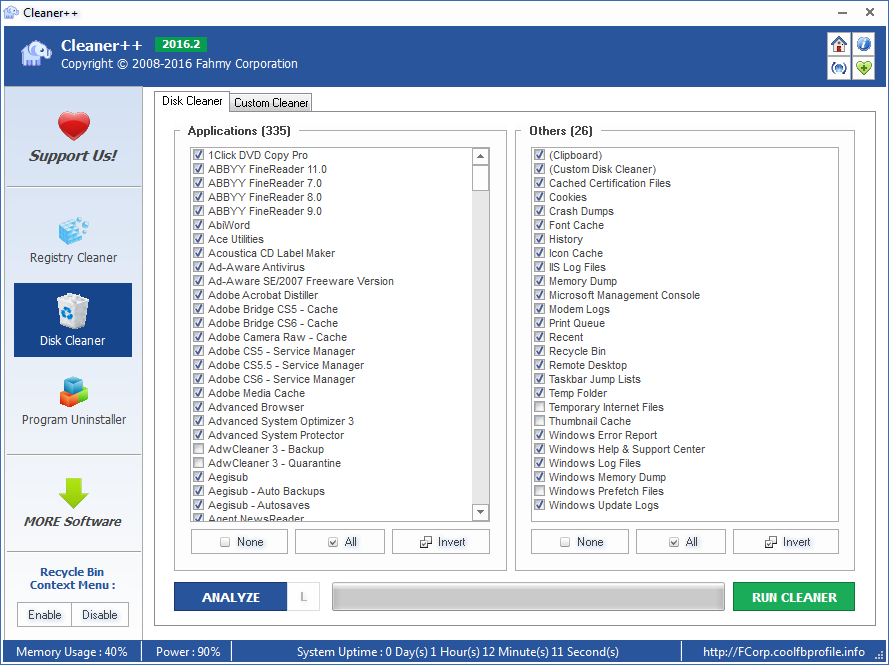This screenshot has width=889, height=665.
Task: Open the FCorp.coolfbprofile.info link
Action: pos(784,651)
